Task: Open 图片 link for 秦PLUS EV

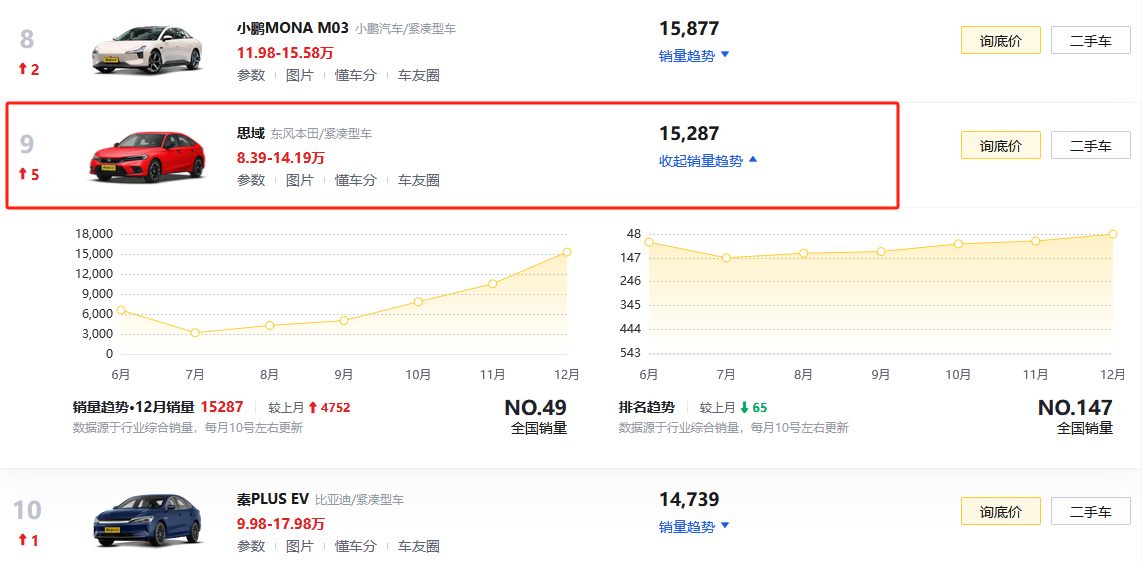Action: coord(299,546)
